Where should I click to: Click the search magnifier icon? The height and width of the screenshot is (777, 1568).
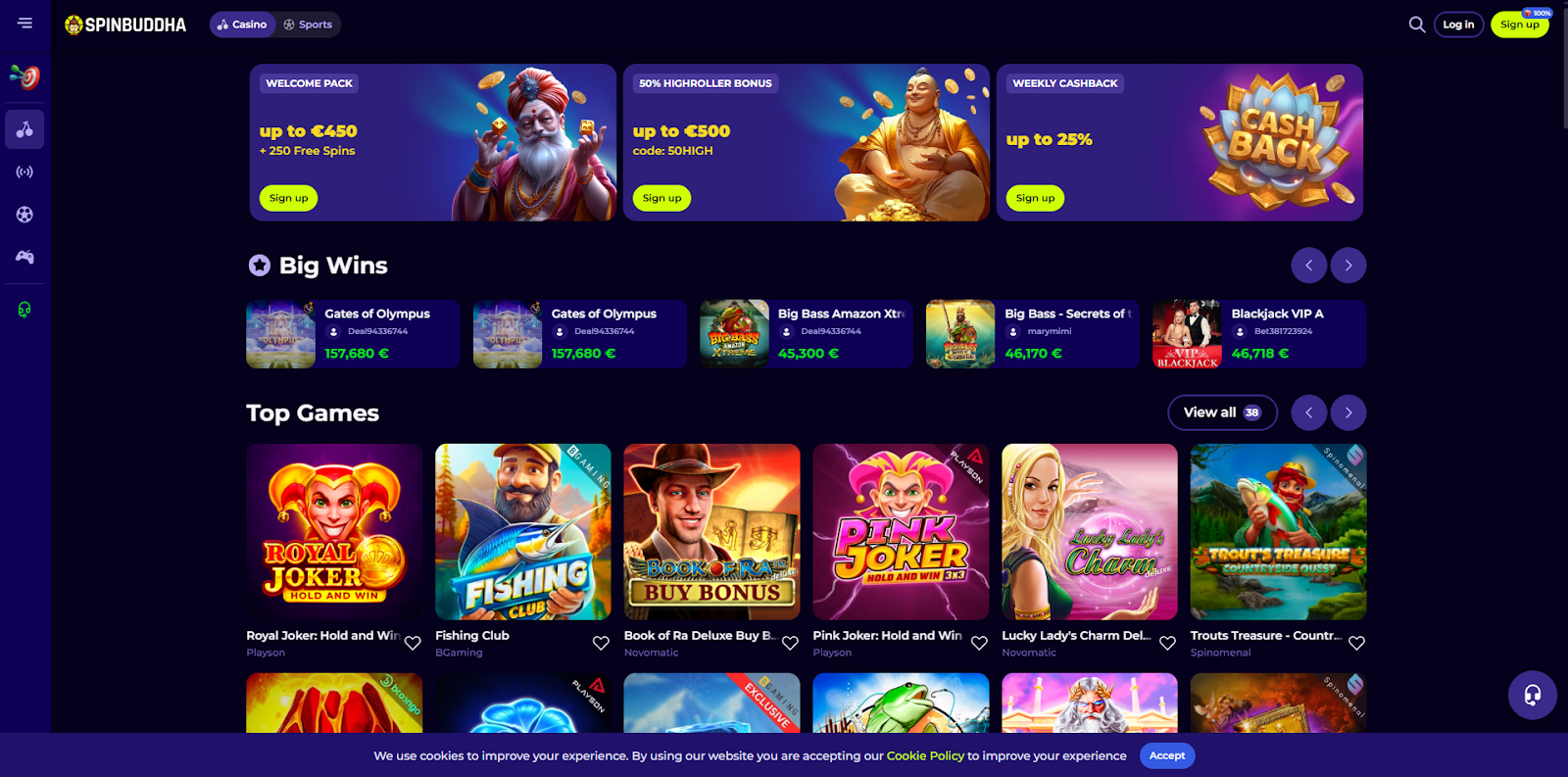tap(1417, 24)
